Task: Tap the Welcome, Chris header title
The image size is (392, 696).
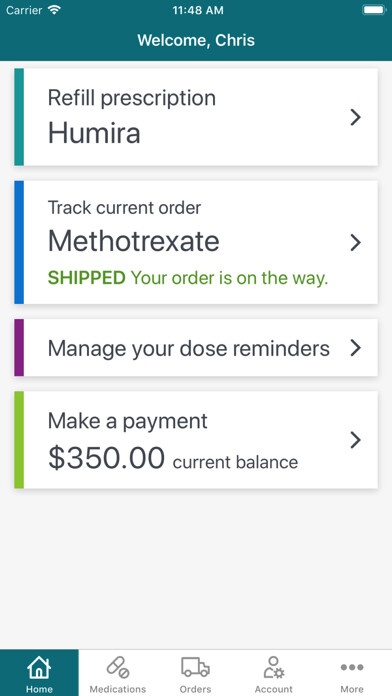Action: pos(196,40)
